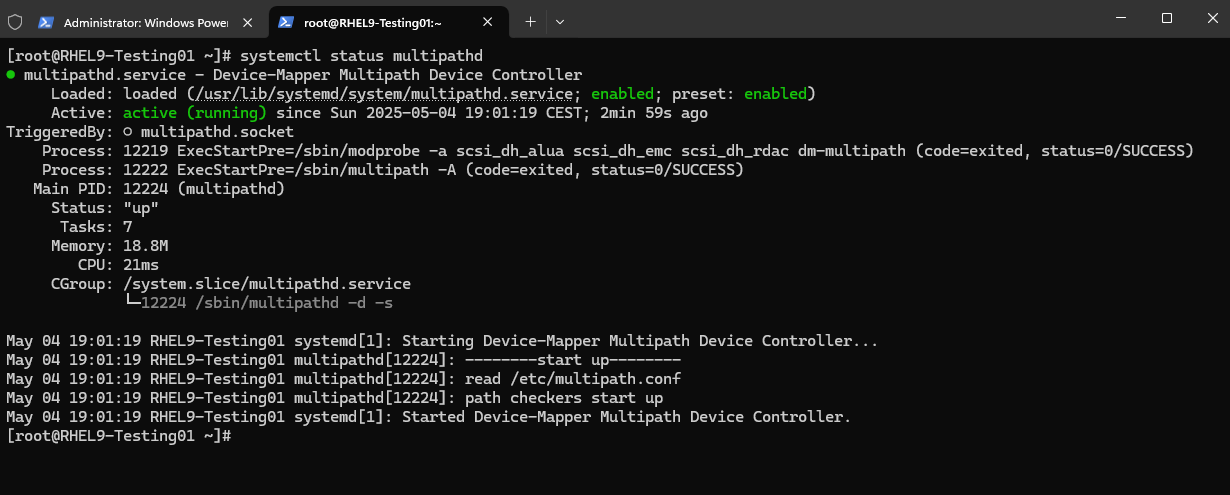Click the hollow circle before multipathd.socket

coord(128,132)
